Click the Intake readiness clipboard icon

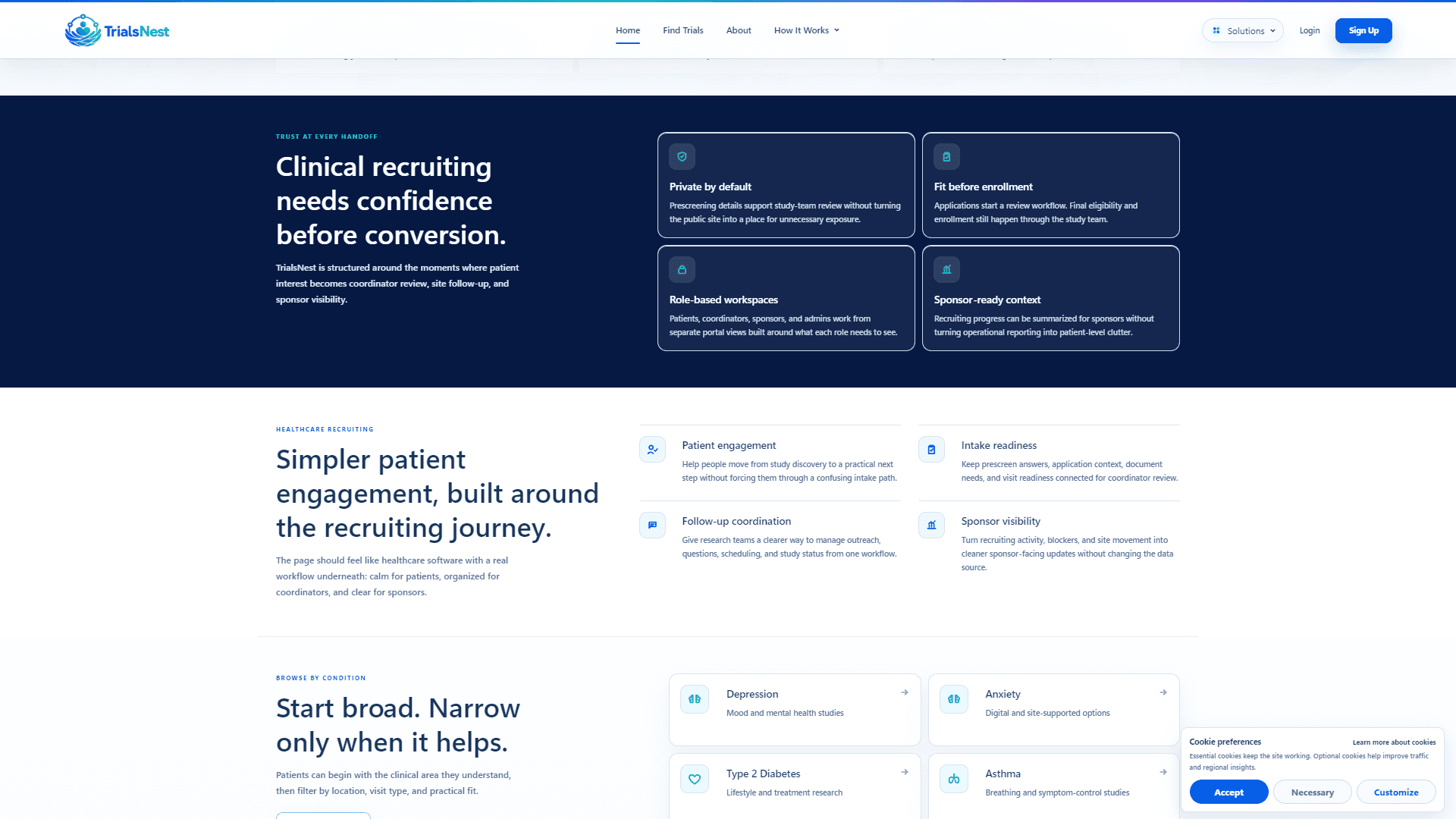tap(931, 450)
